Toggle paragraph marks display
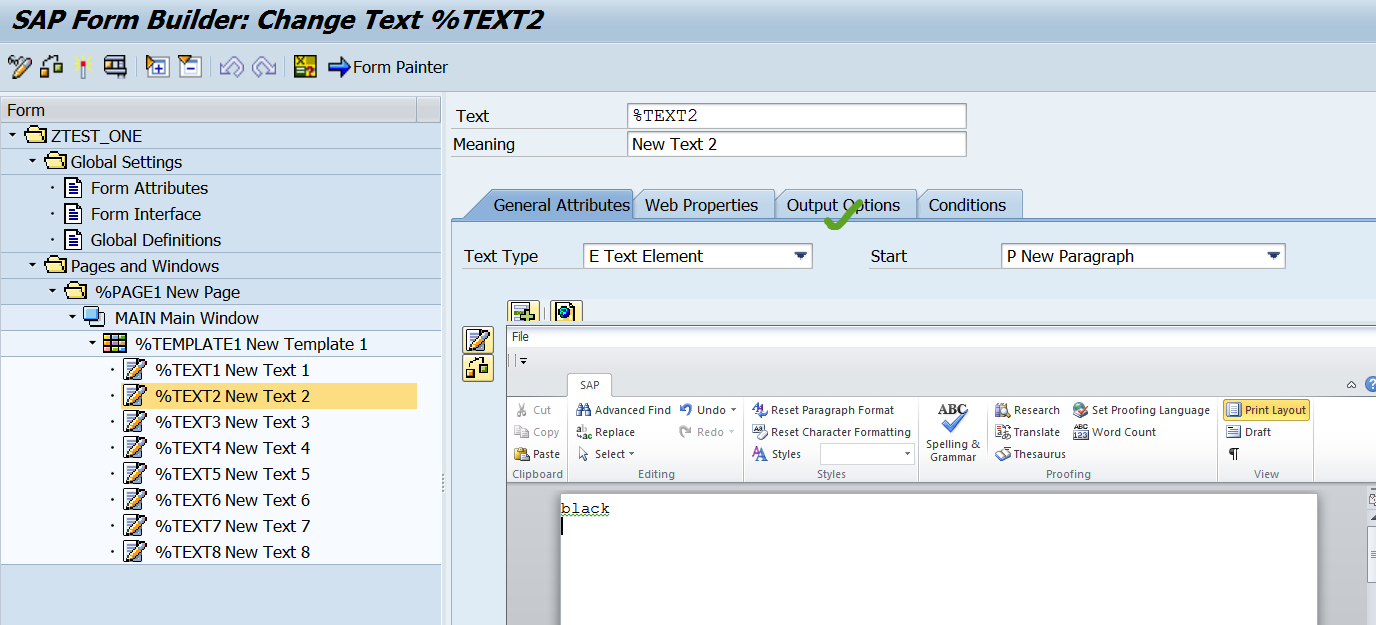The width and height of the screenshot is (1376, 625). pos(1234,454)
